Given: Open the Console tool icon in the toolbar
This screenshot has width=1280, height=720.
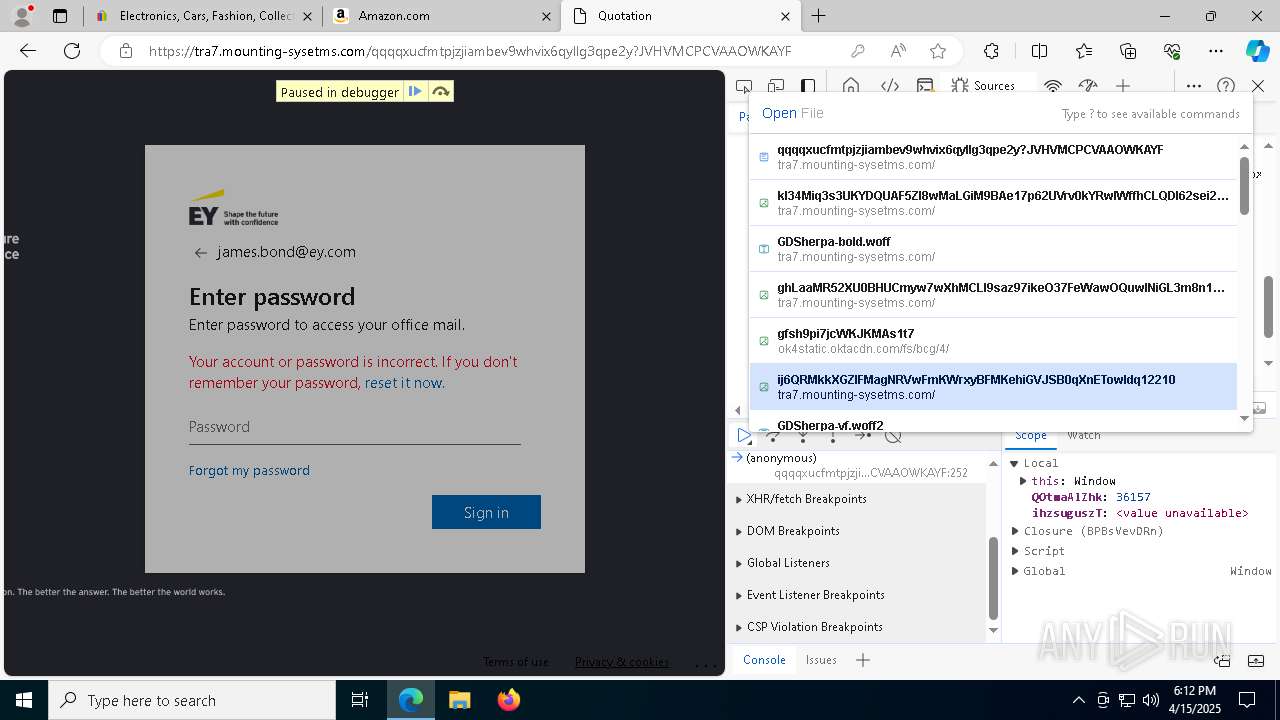Looking at the screenshot, I should 925,86.
